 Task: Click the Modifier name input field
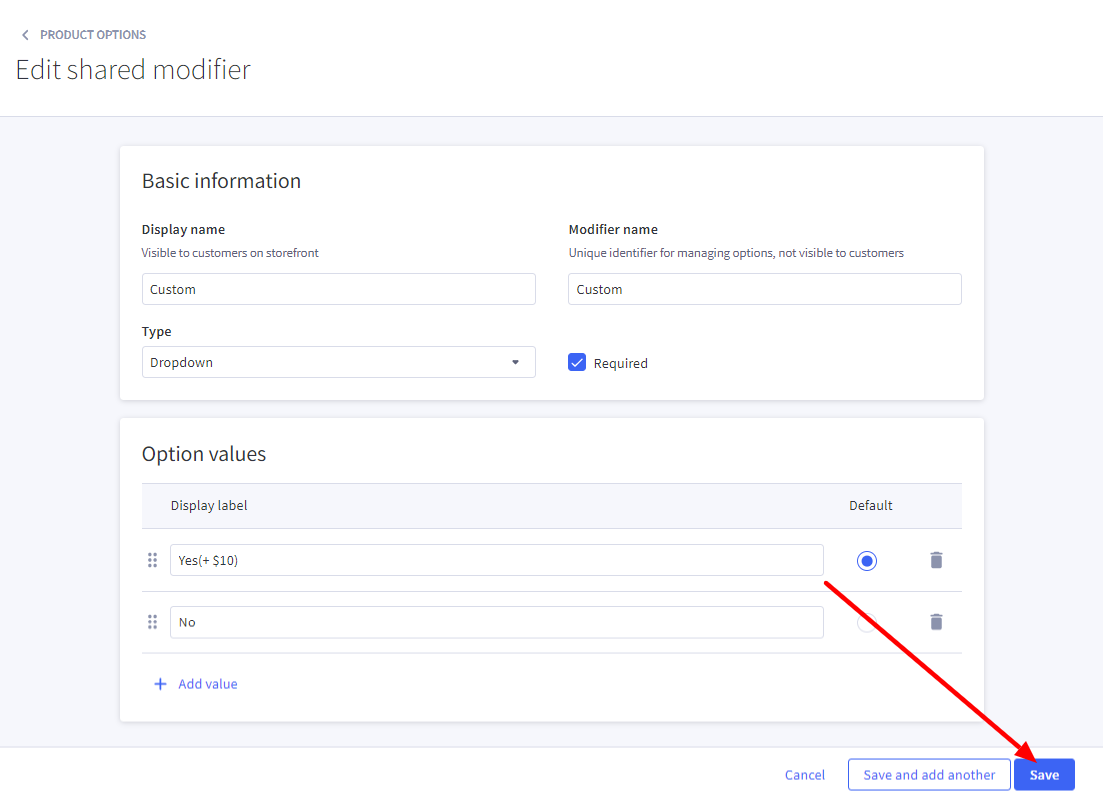coord(764,288)
